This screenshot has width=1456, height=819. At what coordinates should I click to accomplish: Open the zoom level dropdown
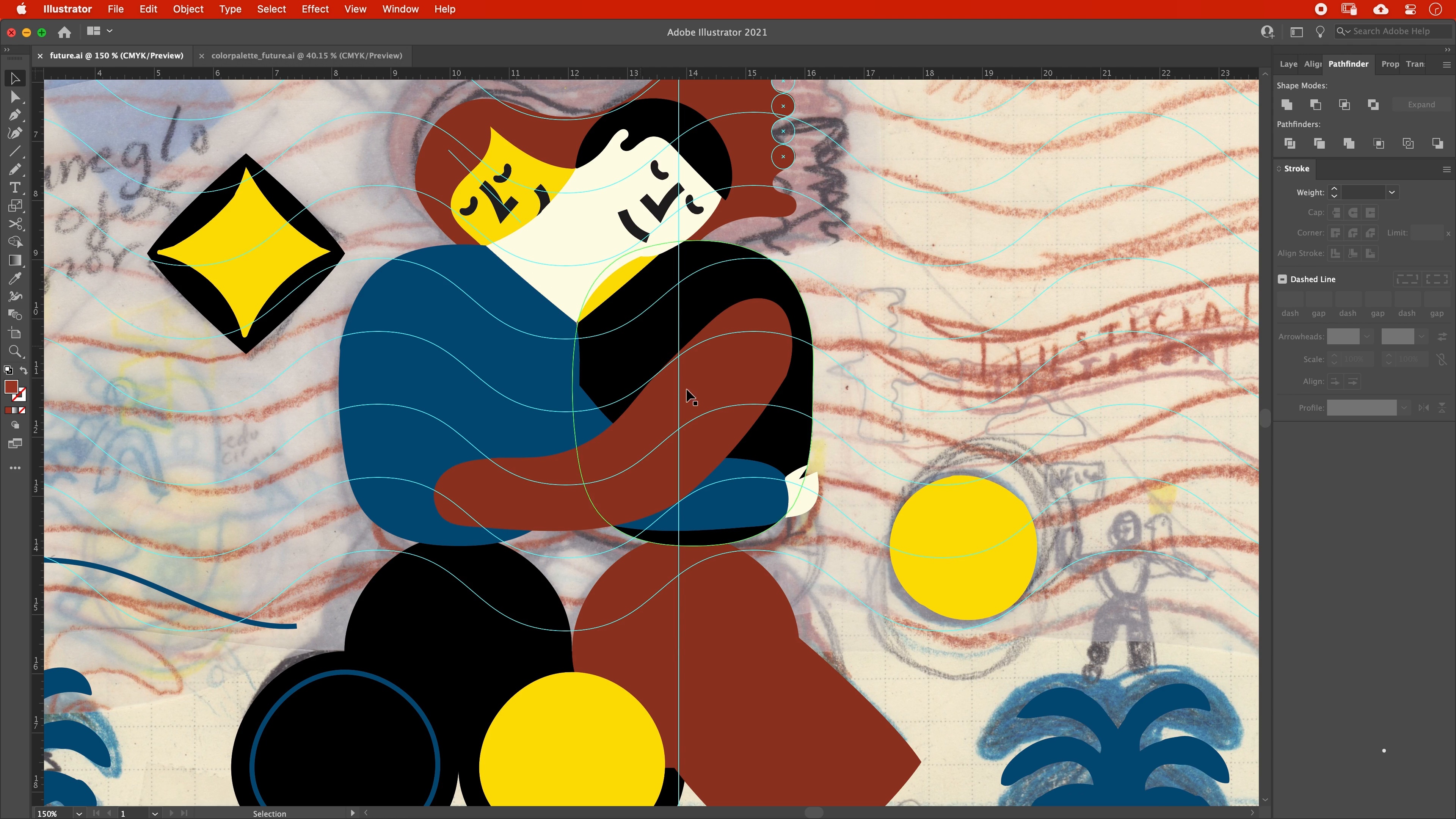click(x=79, y=813)
